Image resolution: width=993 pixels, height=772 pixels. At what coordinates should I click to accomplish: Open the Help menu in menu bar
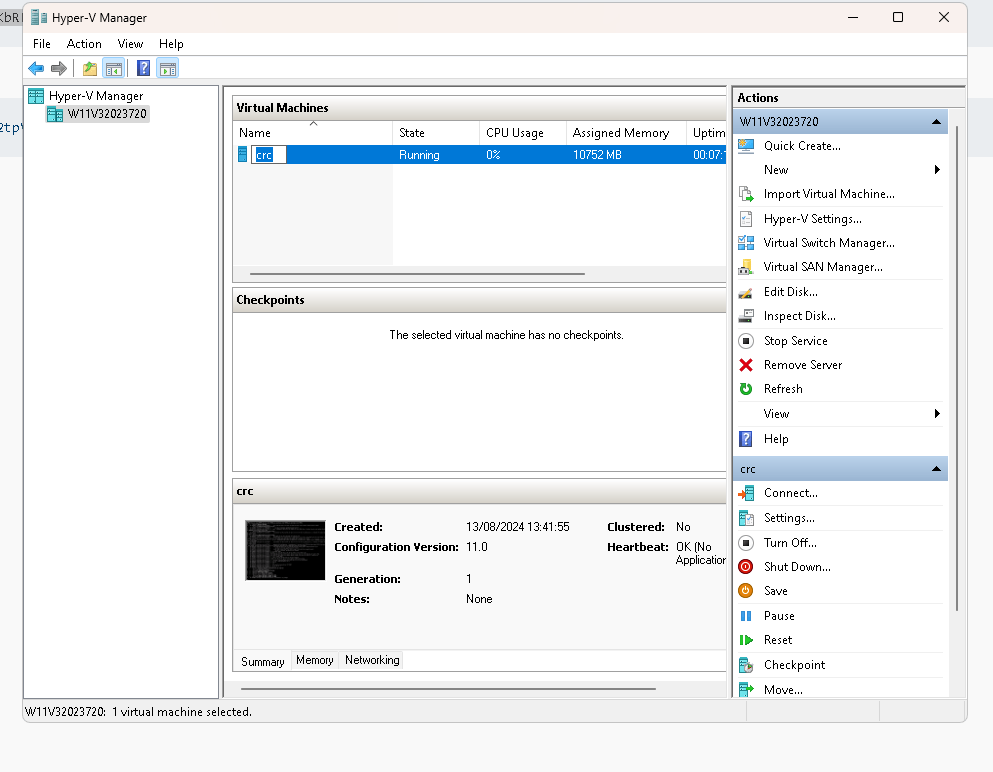[x=171, y=44]
